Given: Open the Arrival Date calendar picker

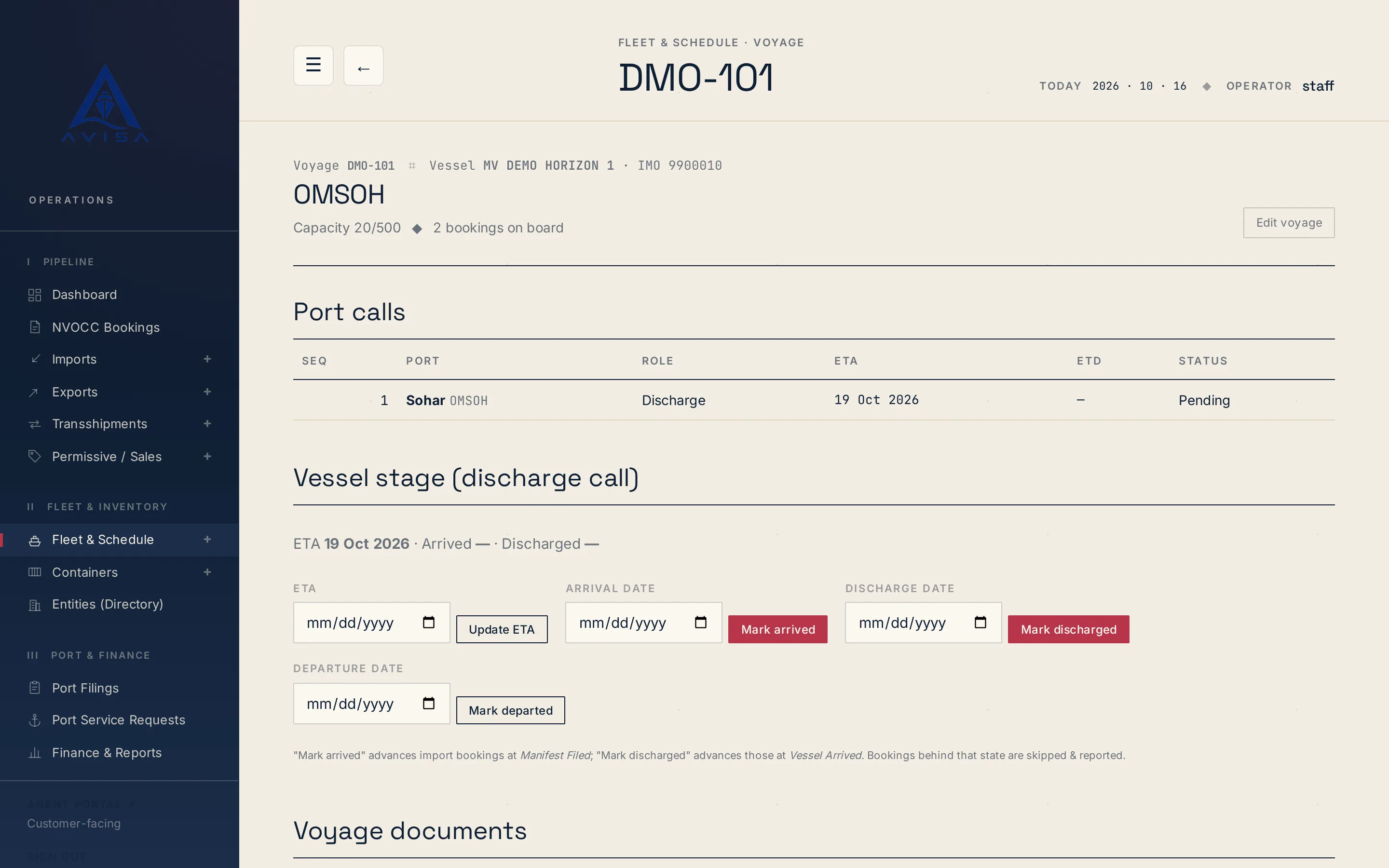Looking at the screenshot, I should pos(701,622).
